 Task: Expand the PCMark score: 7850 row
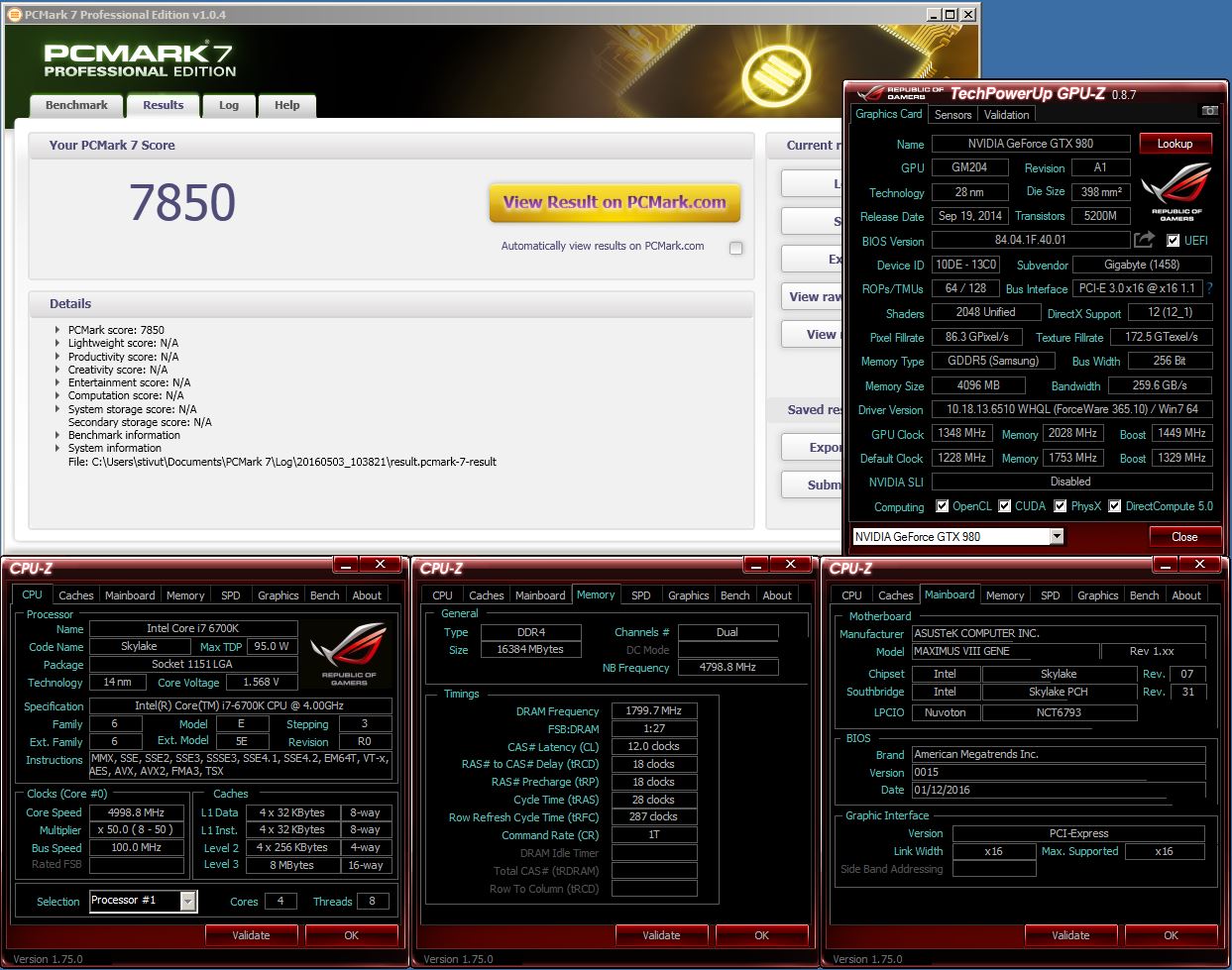click(57, 330)
